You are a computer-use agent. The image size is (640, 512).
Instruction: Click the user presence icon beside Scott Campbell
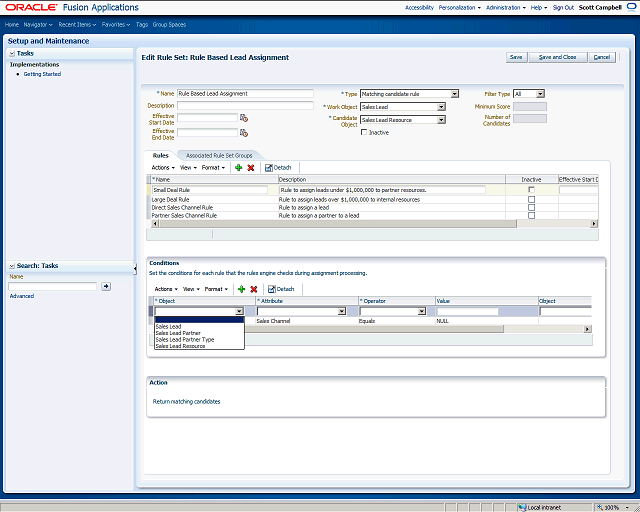coord(631,7)
